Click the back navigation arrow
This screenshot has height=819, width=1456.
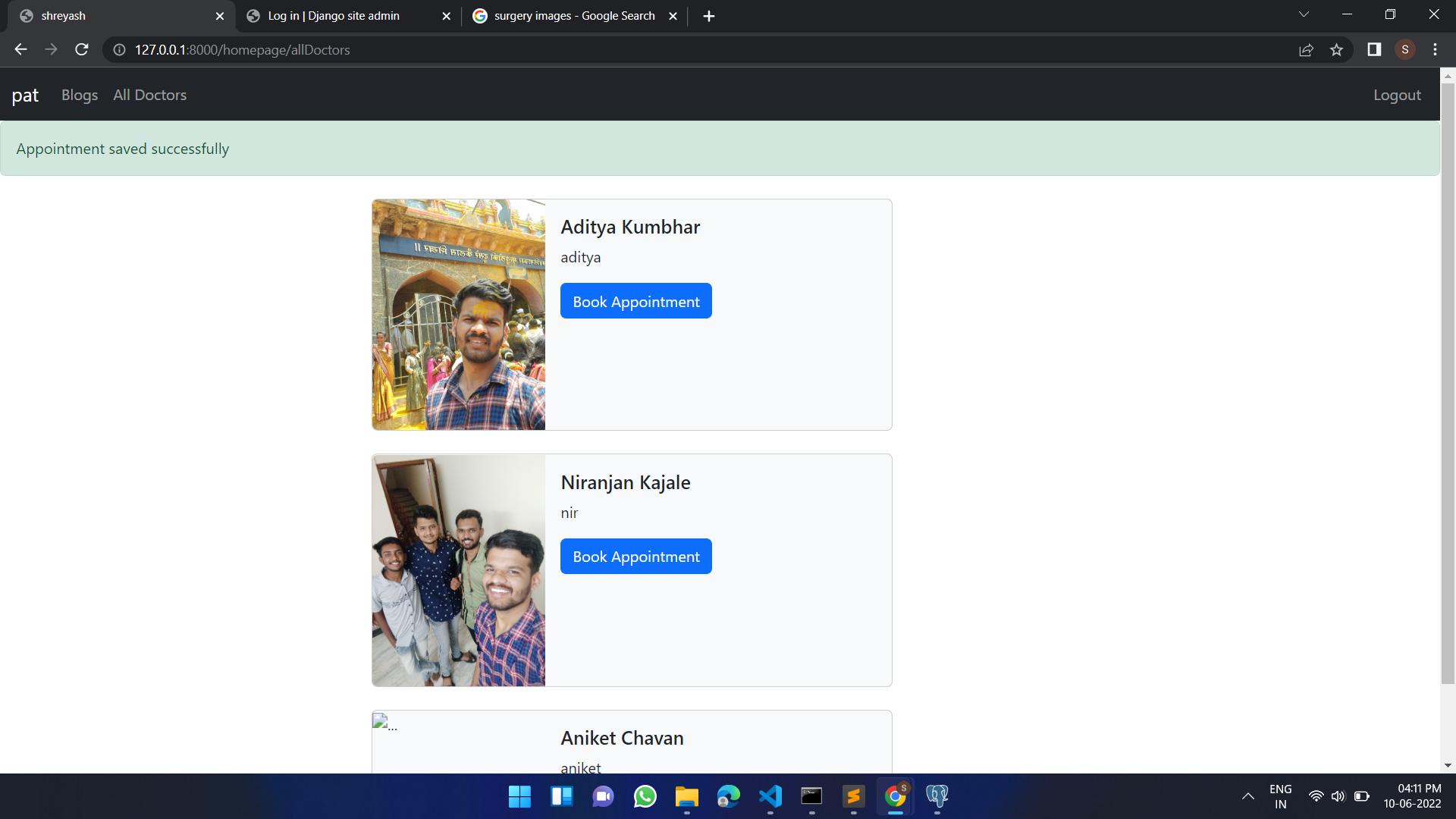click(x=20, y=49)
